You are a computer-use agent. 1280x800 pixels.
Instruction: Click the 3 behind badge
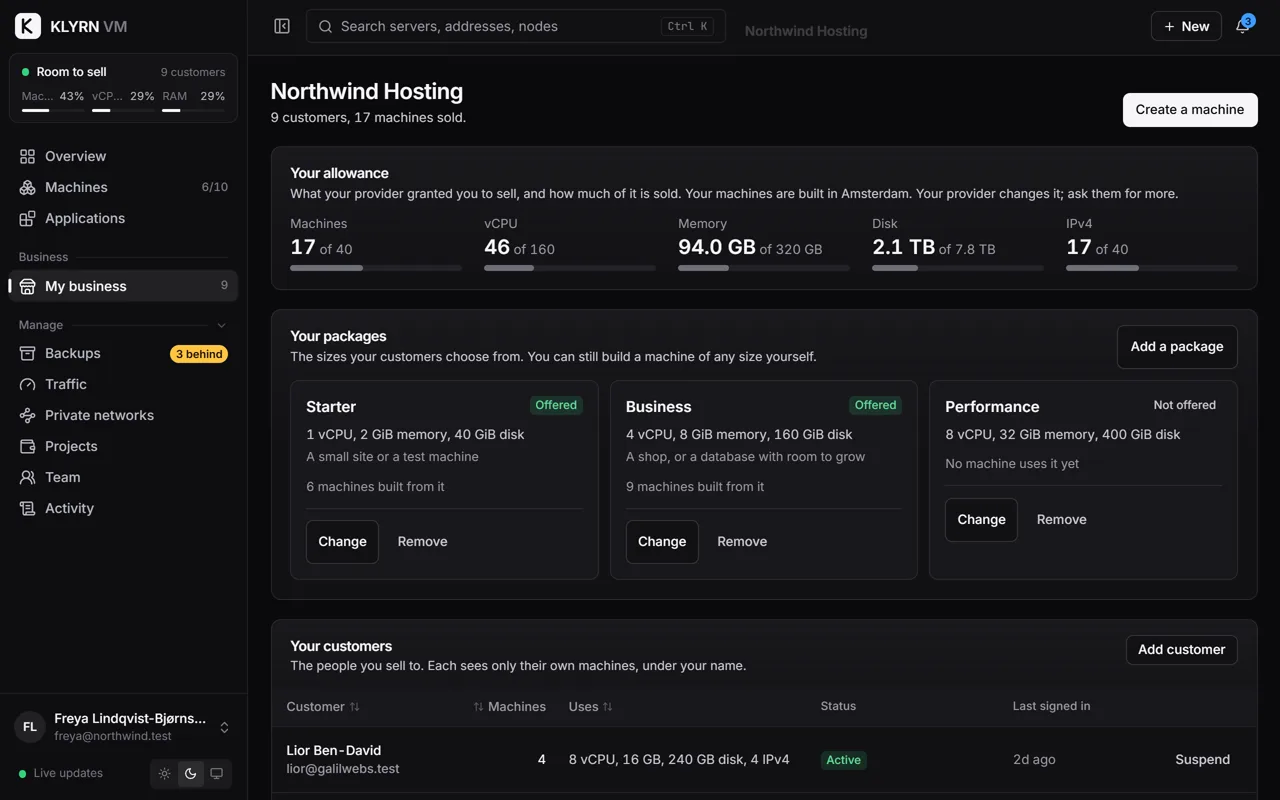[199, 354]
